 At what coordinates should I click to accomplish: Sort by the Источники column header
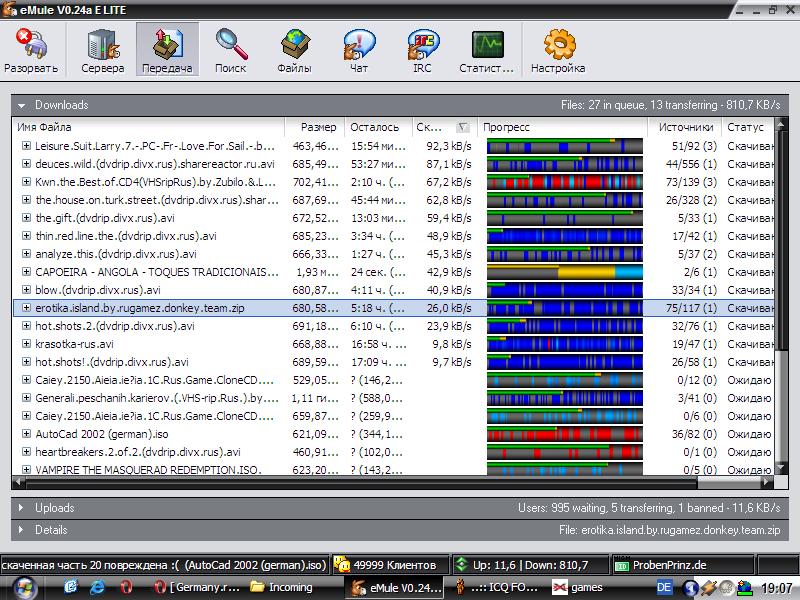[685, 127]
